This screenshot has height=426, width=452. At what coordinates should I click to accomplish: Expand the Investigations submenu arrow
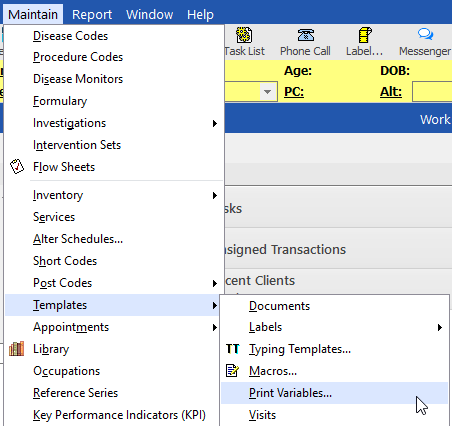coord(215,123)
